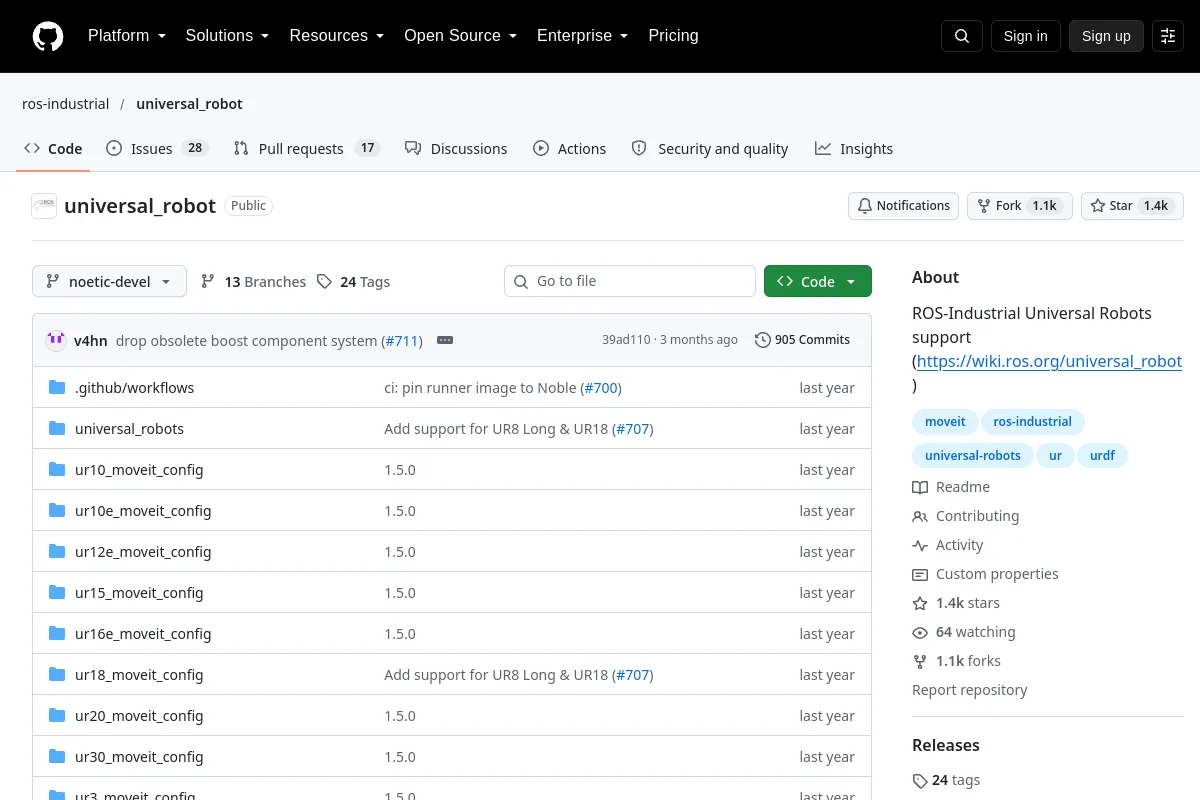This screenshot has height=800, width=1200.
Task: Go to the GitHub homepage logo
Action: tap(48, 36)
